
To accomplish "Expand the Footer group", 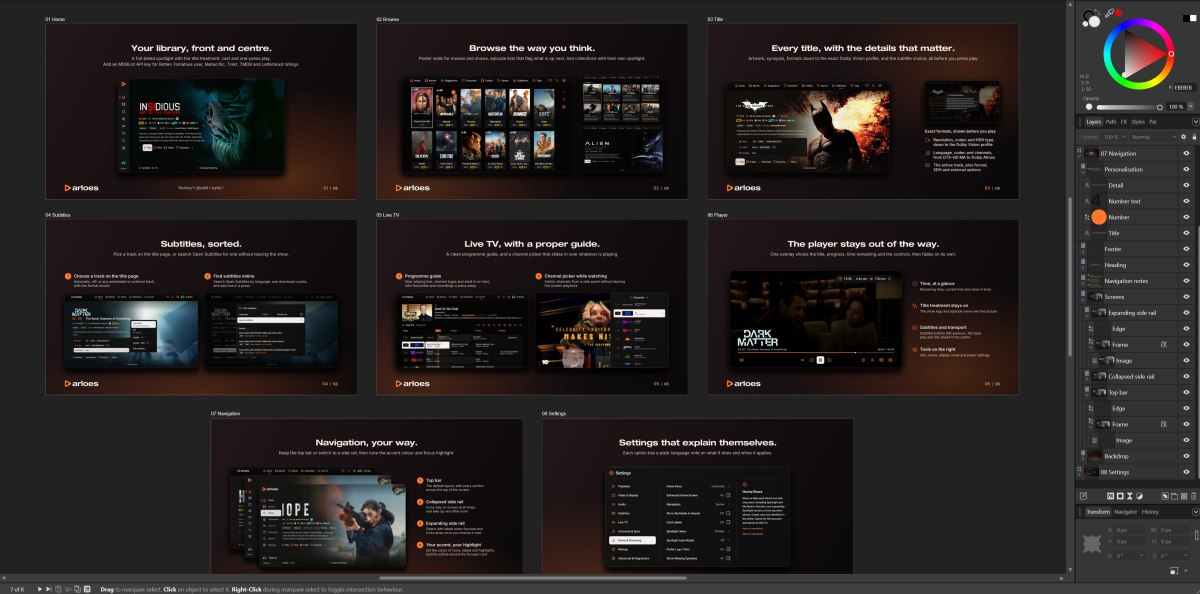I will click(x=1083, y=252).
